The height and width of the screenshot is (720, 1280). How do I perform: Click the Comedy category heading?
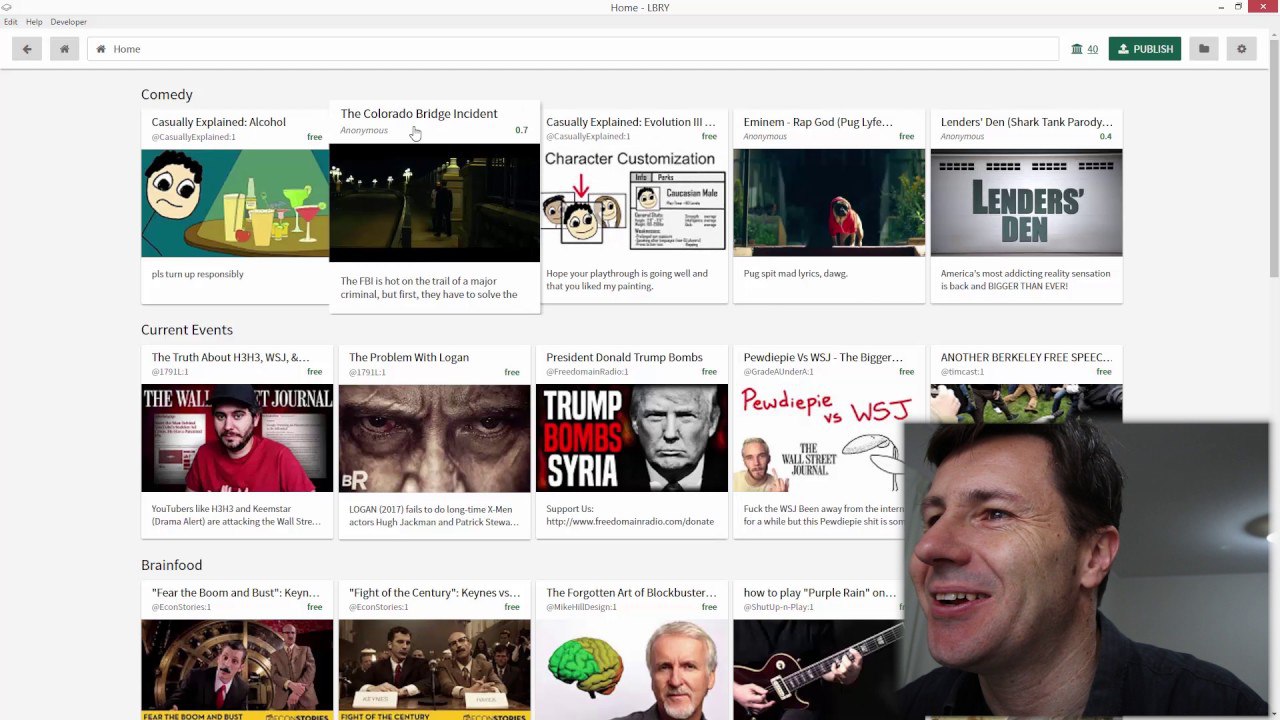click(167, 94)
